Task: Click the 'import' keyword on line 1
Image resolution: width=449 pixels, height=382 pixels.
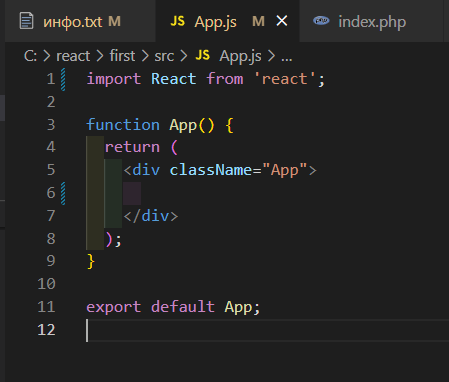Action: tap(114, 79)
